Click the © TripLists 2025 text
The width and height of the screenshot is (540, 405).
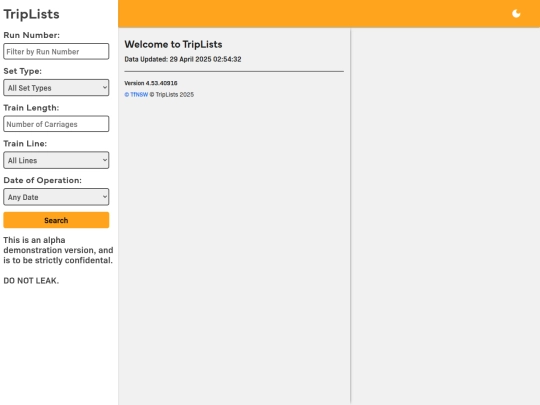(172, 94)
